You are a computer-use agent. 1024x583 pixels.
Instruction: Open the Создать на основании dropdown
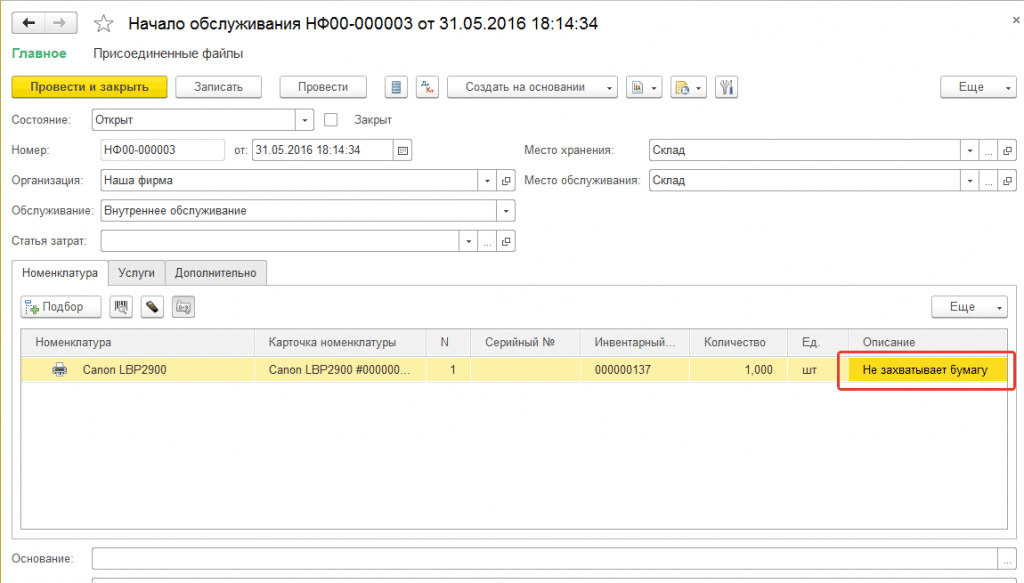click(532, 87)
